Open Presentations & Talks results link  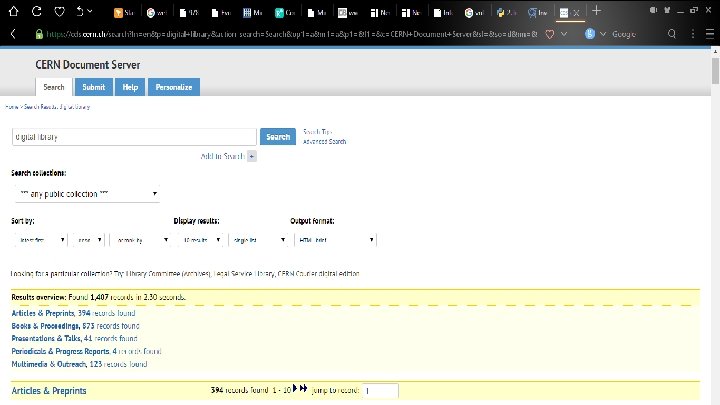coord(74,338)
